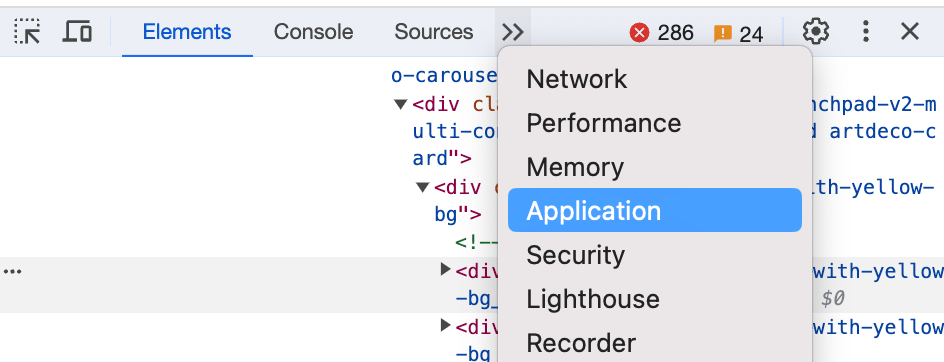Click the more tabs double chevron
The height and width of the screenshot is (362, 944).
[513, 31]
